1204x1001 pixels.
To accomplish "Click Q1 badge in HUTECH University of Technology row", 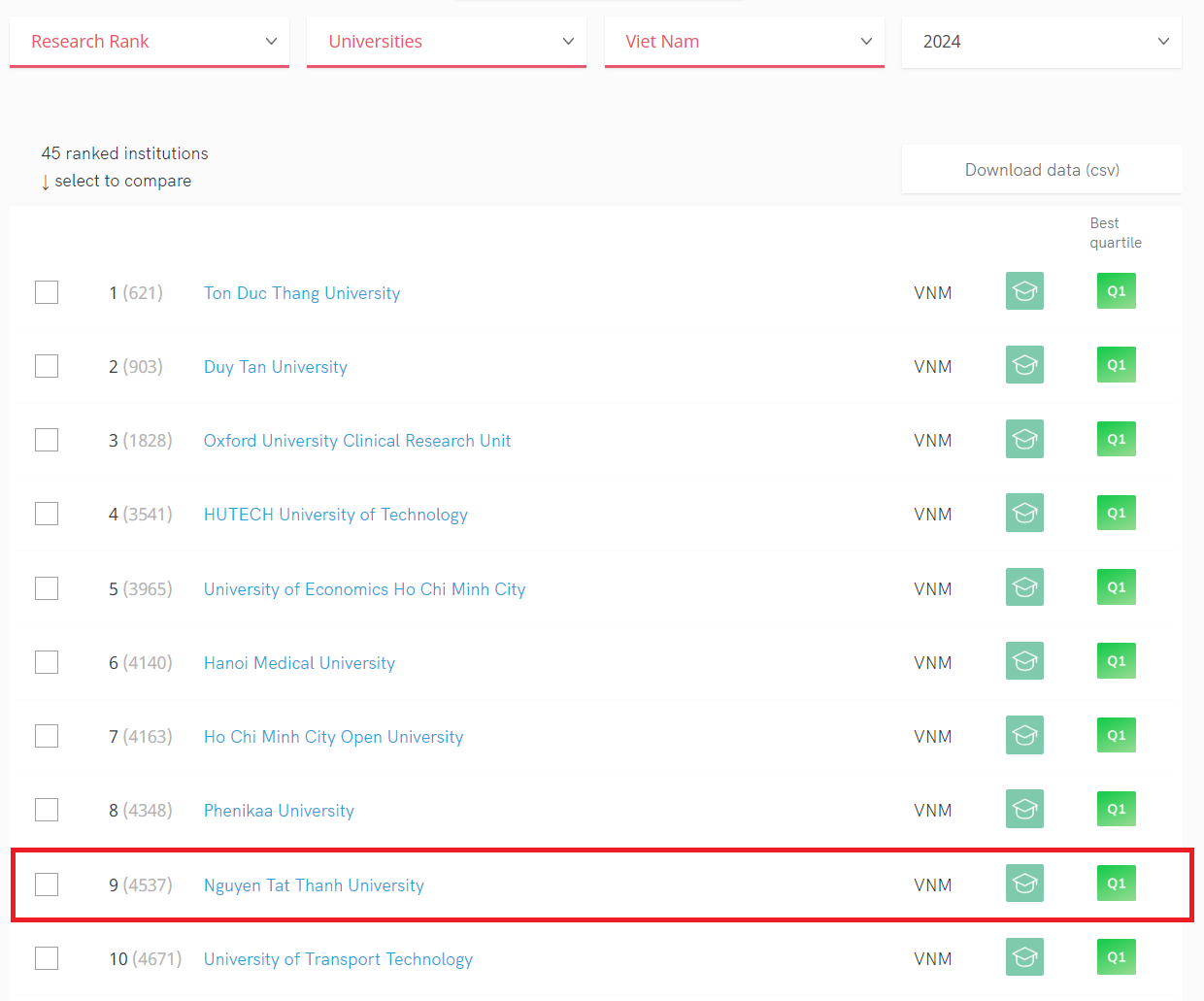I will click(1116, 513).
